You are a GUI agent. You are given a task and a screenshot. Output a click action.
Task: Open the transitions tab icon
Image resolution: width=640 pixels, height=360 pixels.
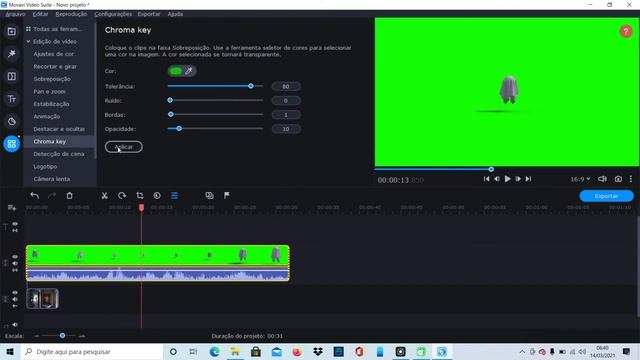[x=11, y=76]
